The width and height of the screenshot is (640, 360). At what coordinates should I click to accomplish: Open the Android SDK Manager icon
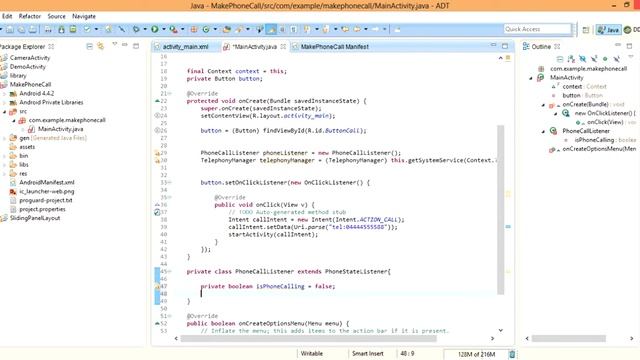tap(61, 29)
